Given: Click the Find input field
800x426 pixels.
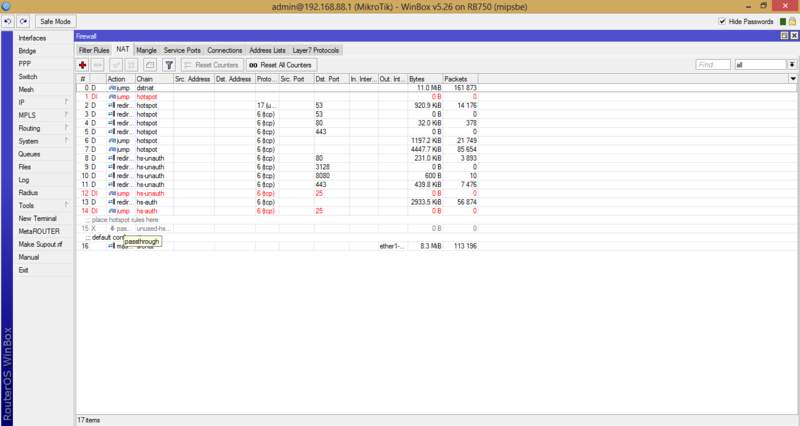Looking at the screenshot, I should pos(713,65).
